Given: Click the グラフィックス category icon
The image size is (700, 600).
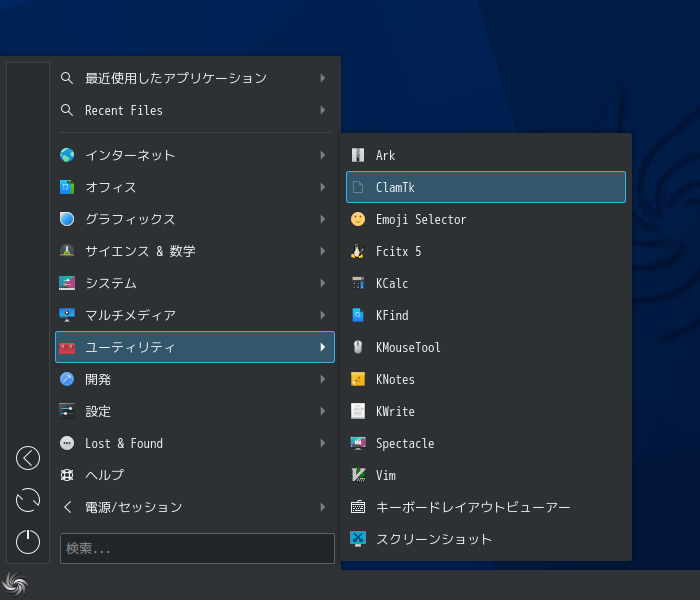Looking at the screenshot, I should [x=67, y=219].
